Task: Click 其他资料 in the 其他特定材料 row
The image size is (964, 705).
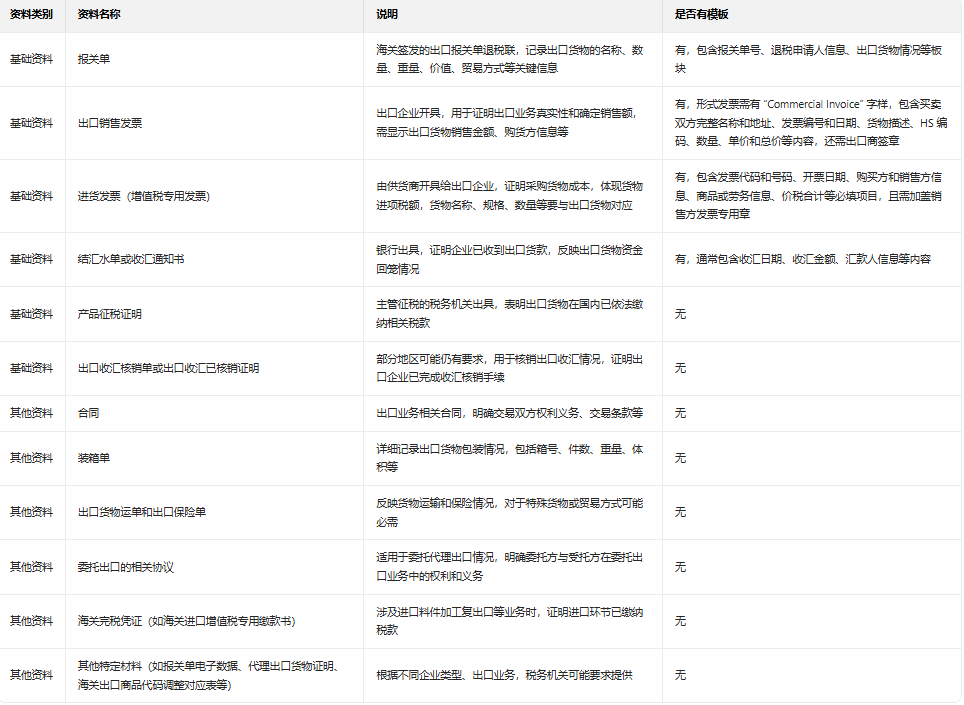Action: 31,675
